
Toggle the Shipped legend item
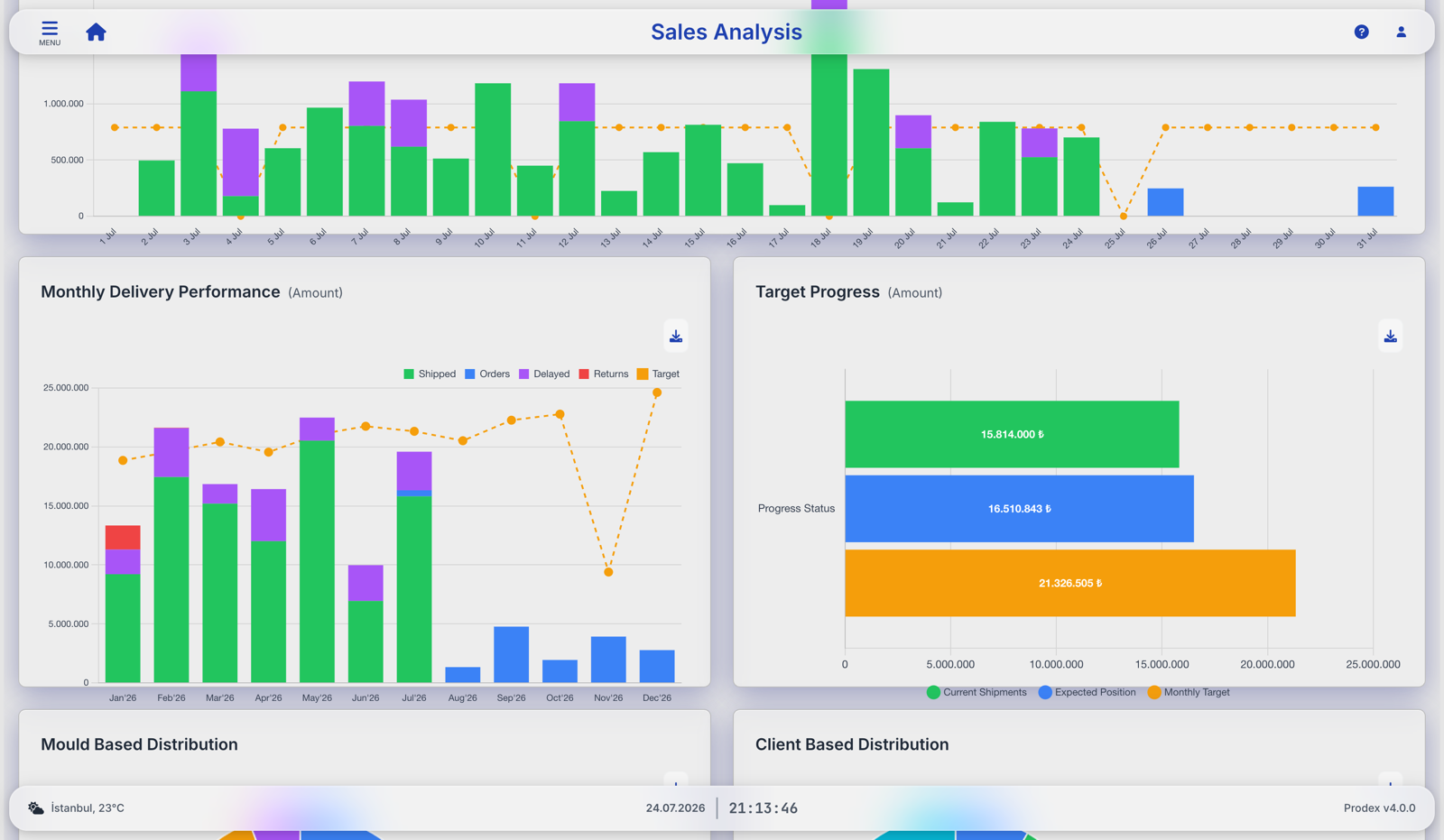pos(430,374)
